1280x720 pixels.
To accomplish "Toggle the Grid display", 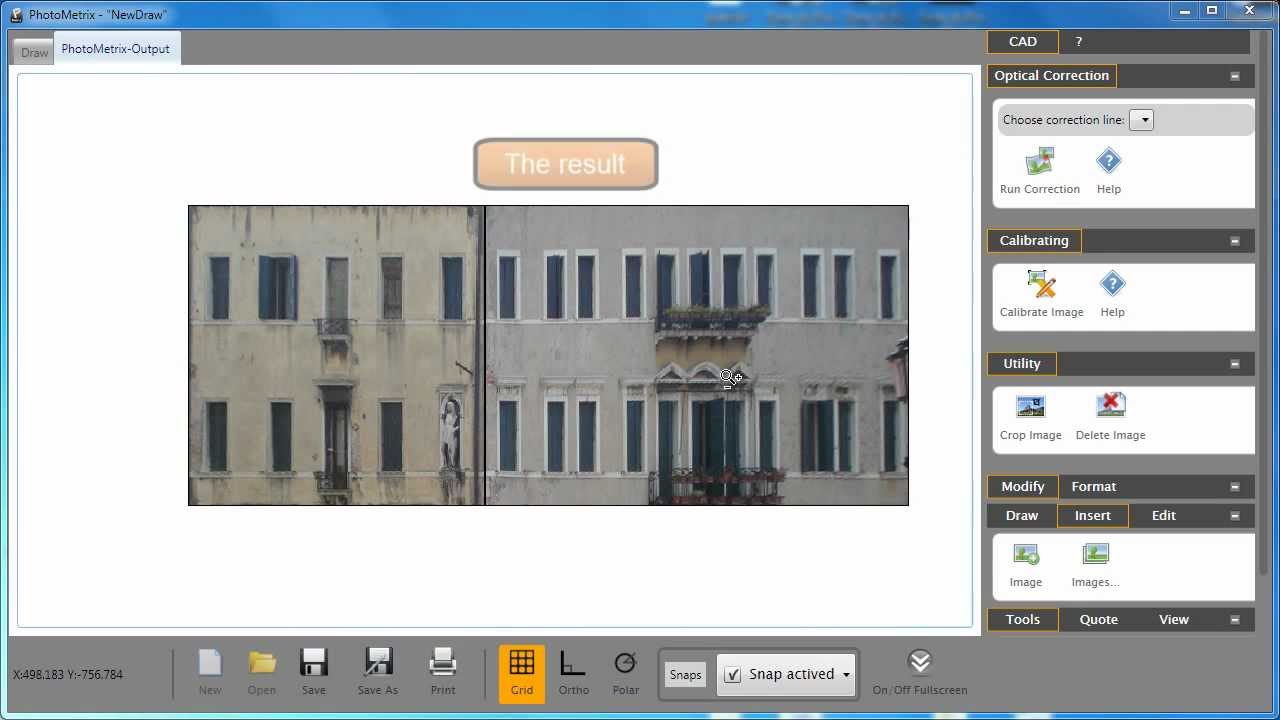I will pos(522,674).
